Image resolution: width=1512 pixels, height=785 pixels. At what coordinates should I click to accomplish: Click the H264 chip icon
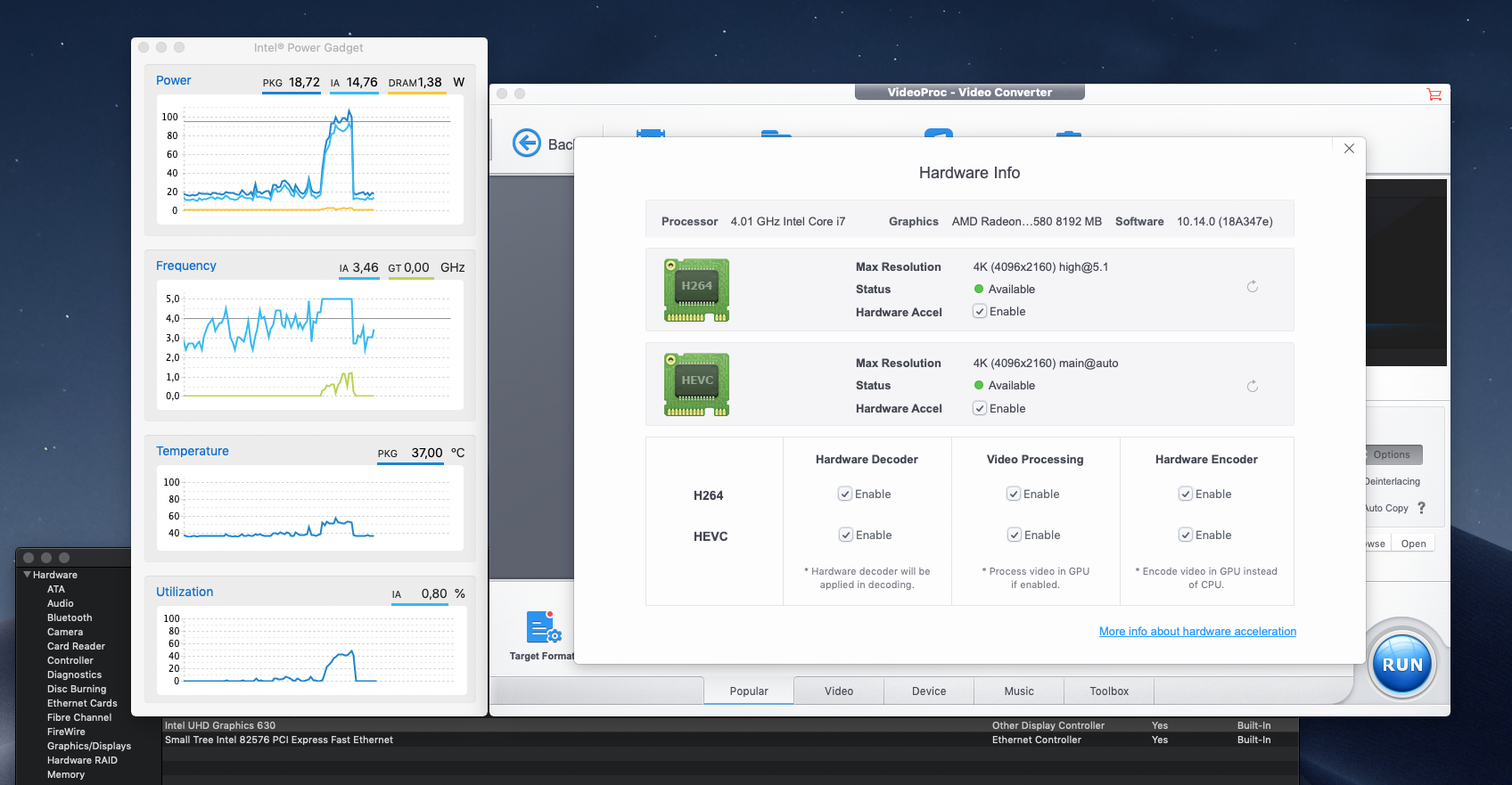point(696,290)
